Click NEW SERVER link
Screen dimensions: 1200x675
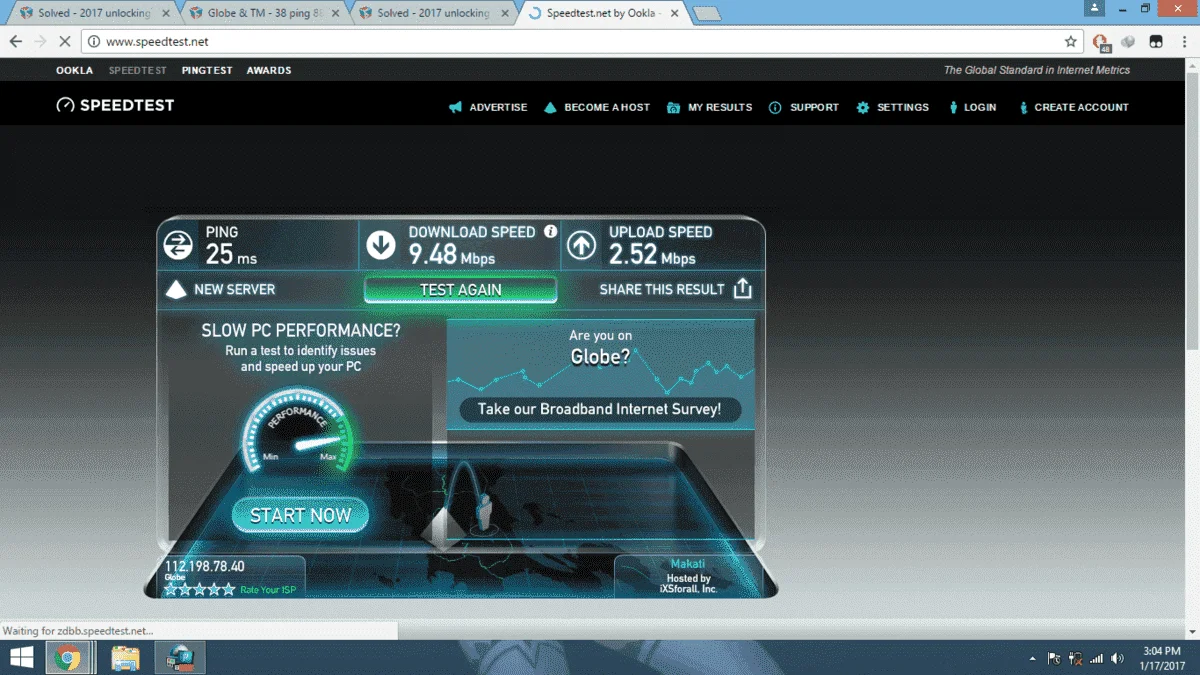[235, 289]
